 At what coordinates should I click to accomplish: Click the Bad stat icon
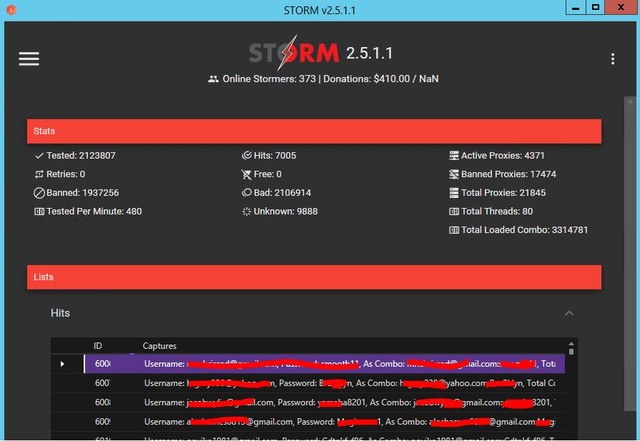pyautogui.click(x=247, y=193)
